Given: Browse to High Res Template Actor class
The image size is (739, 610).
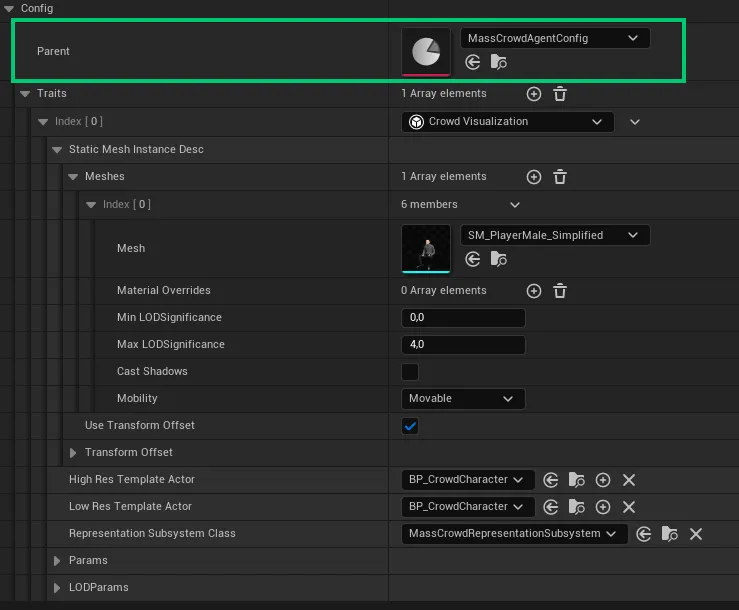Looking at the screenshot, I should tap(576, 480).
